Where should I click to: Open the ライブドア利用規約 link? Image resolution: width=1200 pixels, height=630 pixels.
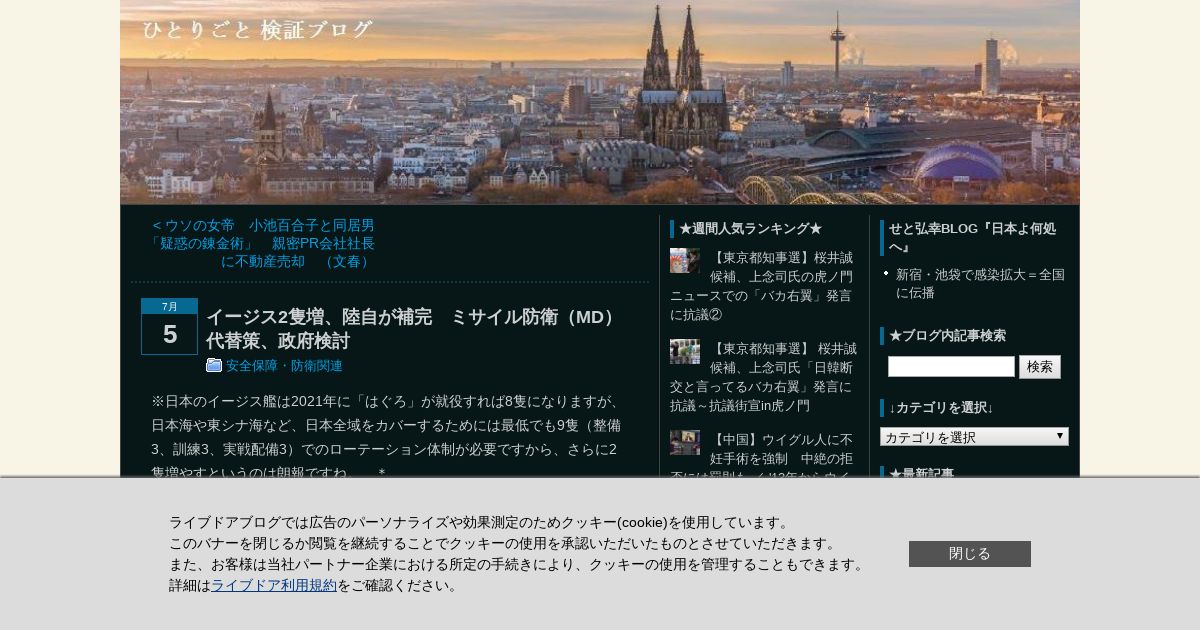point(274,586)
